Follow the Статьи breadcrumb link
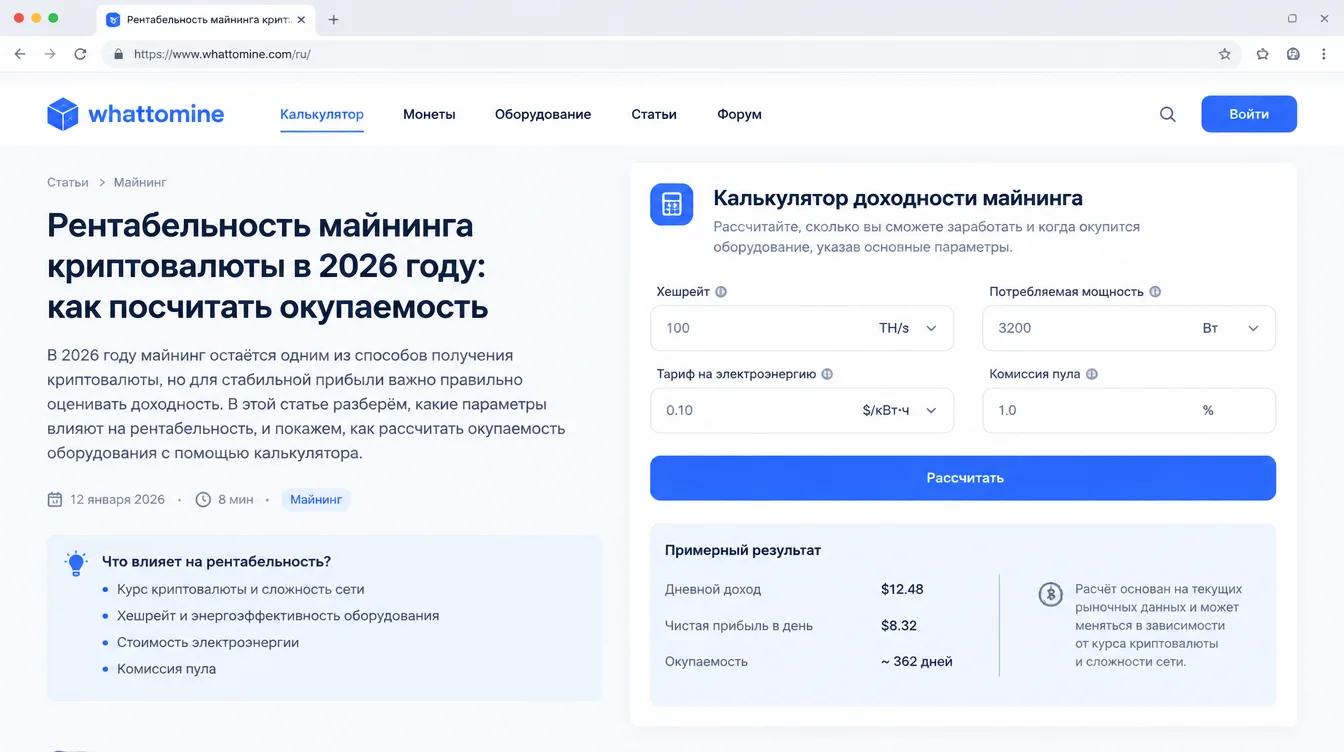This screenshot has height=752, width=1344. [68, 182]
